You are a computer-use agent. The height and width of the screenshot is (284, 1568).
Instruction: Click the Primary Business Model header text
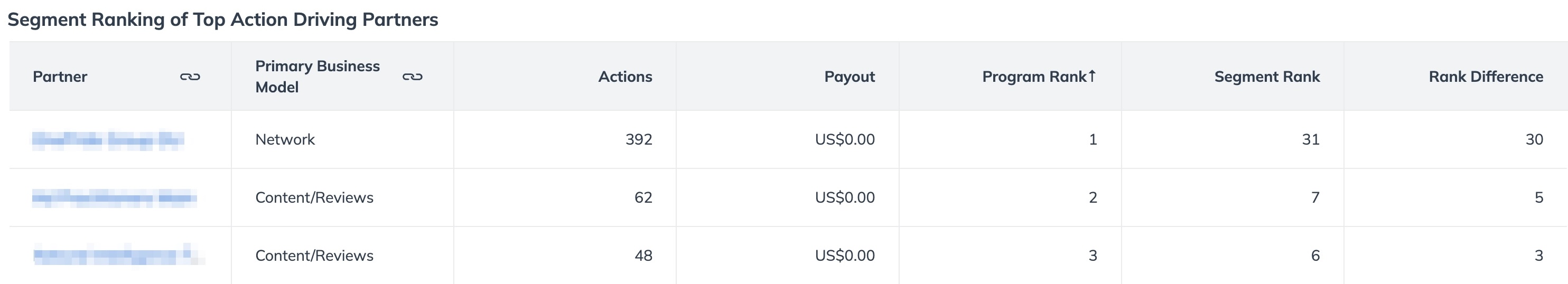pyautogui.click(x=317, y=77)
